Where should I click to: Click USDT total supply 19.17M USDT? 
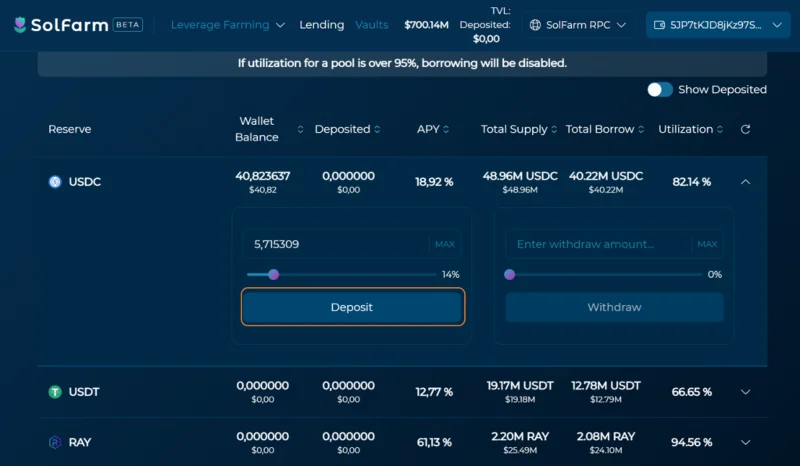click(x=520, y=385)
